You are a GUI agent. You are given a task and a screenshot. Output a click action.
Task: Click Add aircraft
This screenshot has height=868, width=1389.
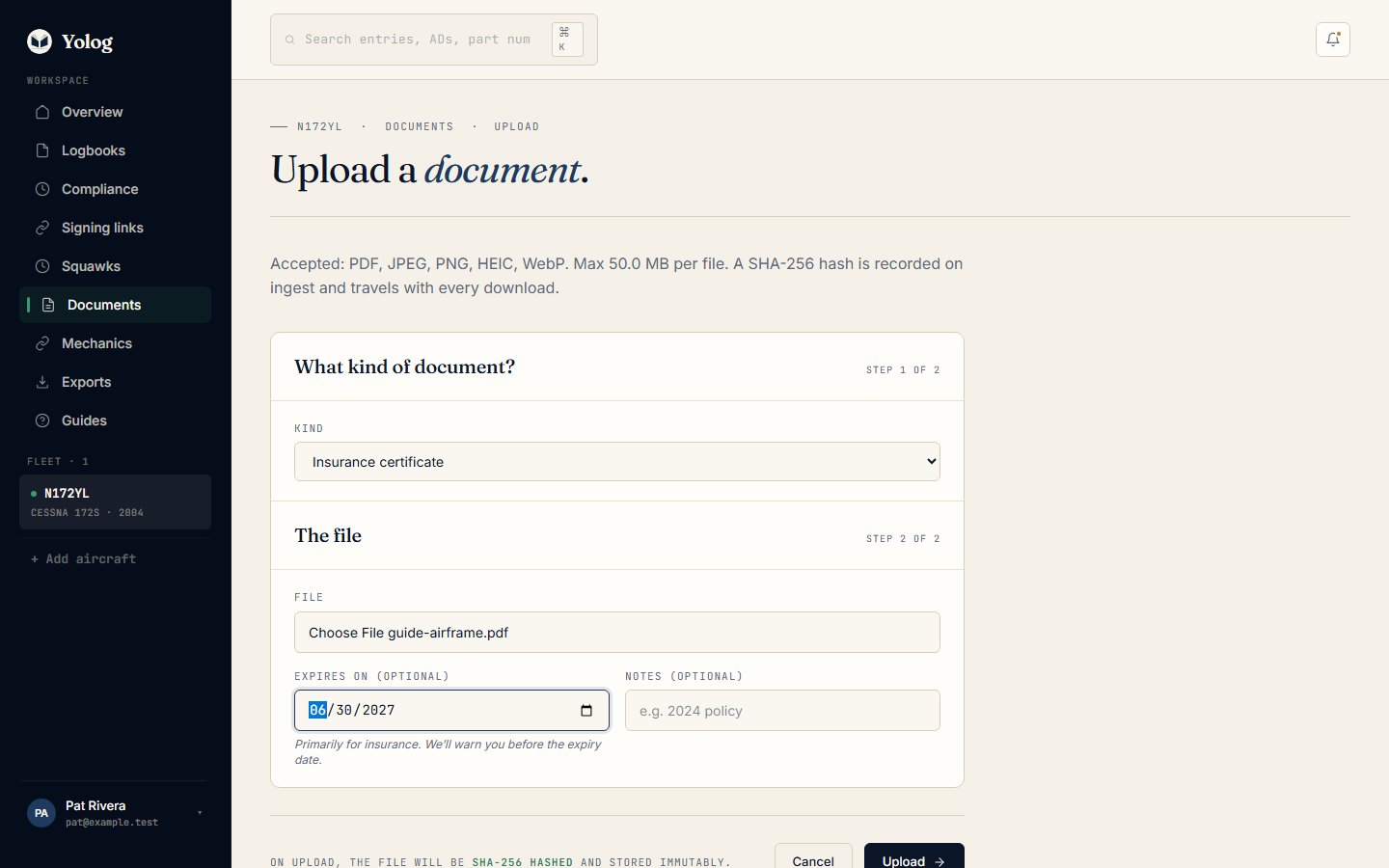pyautogui.click(x=83, y=558)
